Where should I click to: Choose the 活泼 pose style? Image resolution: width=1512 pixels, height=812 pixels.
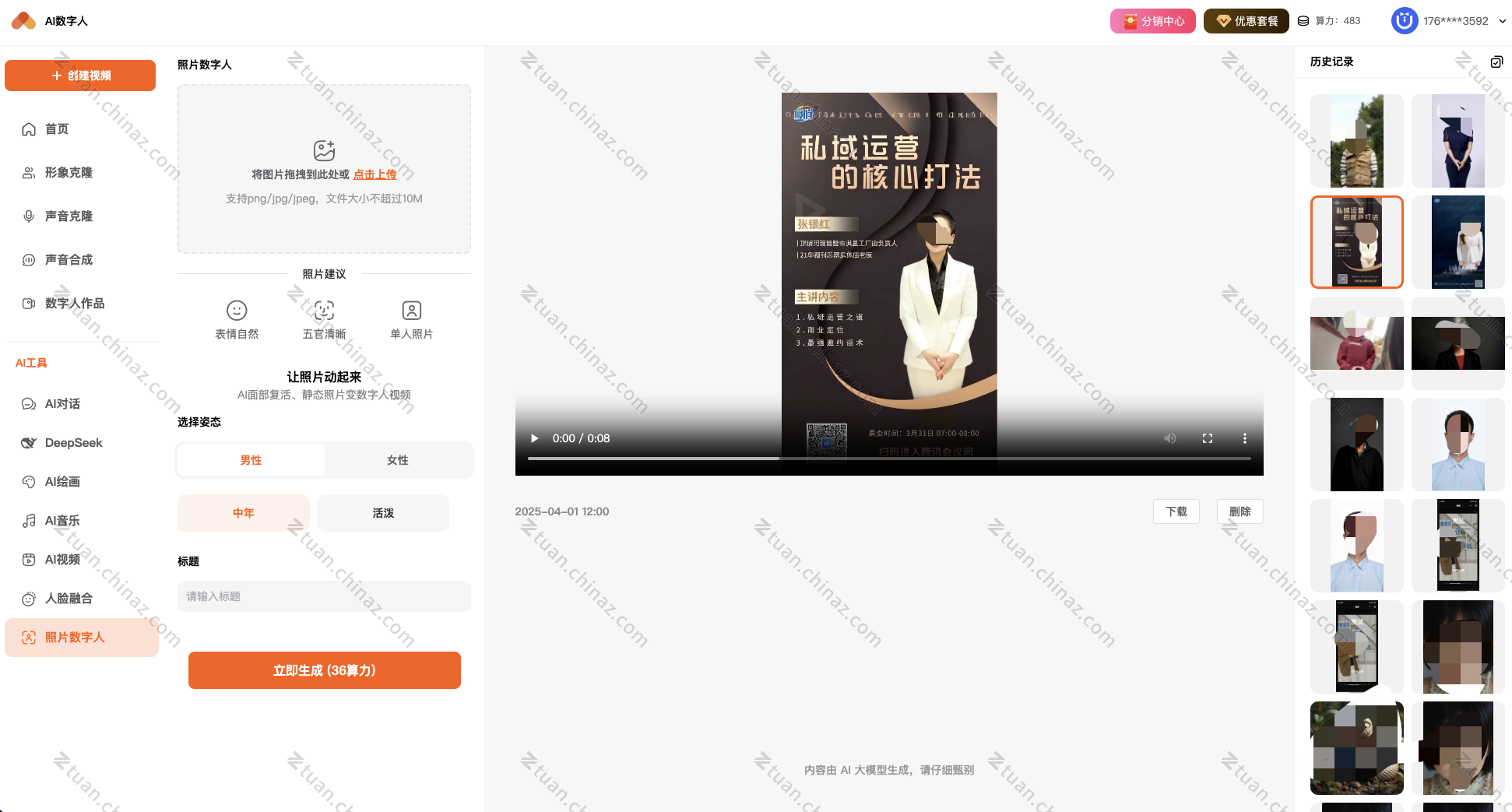(x=383, y=513)
